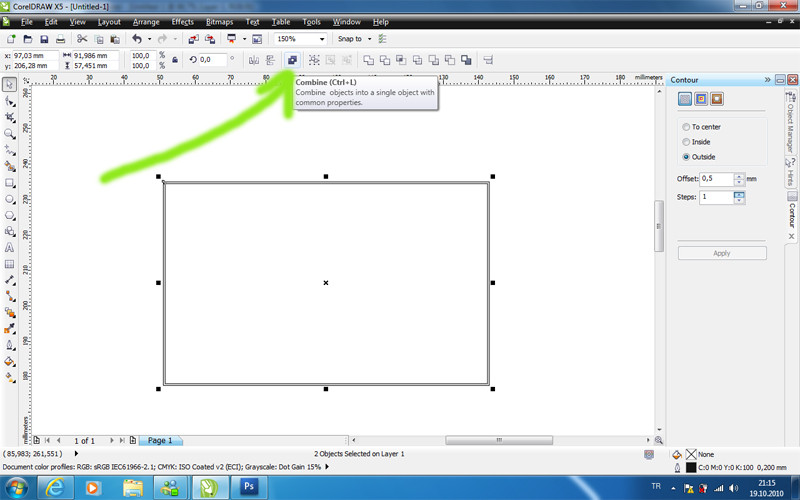800x500 pixels.
Task: Click the Save disk icon
Action: 44,39
